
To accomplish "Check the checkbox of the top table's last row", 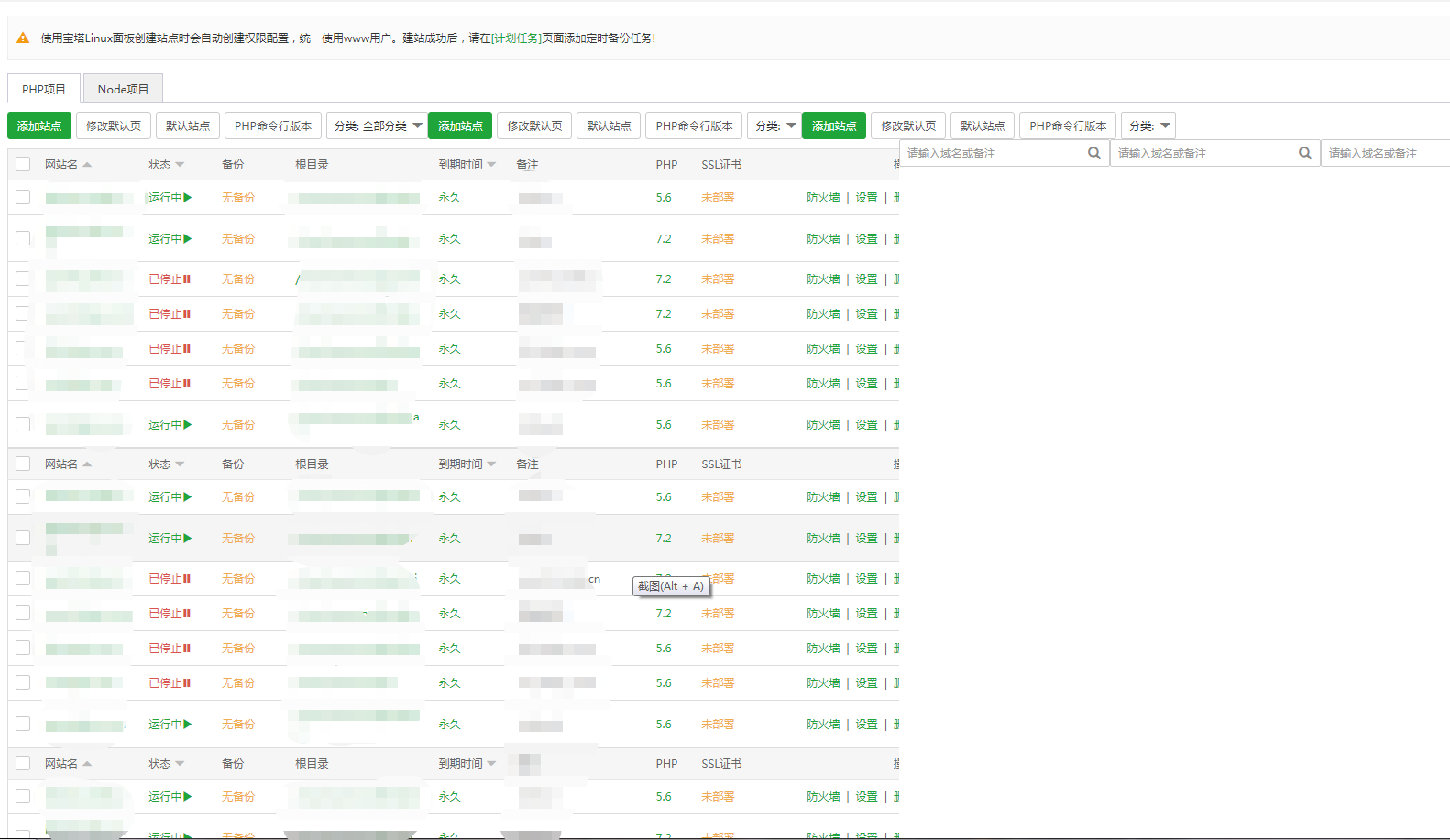I will (x=23, y=424).
